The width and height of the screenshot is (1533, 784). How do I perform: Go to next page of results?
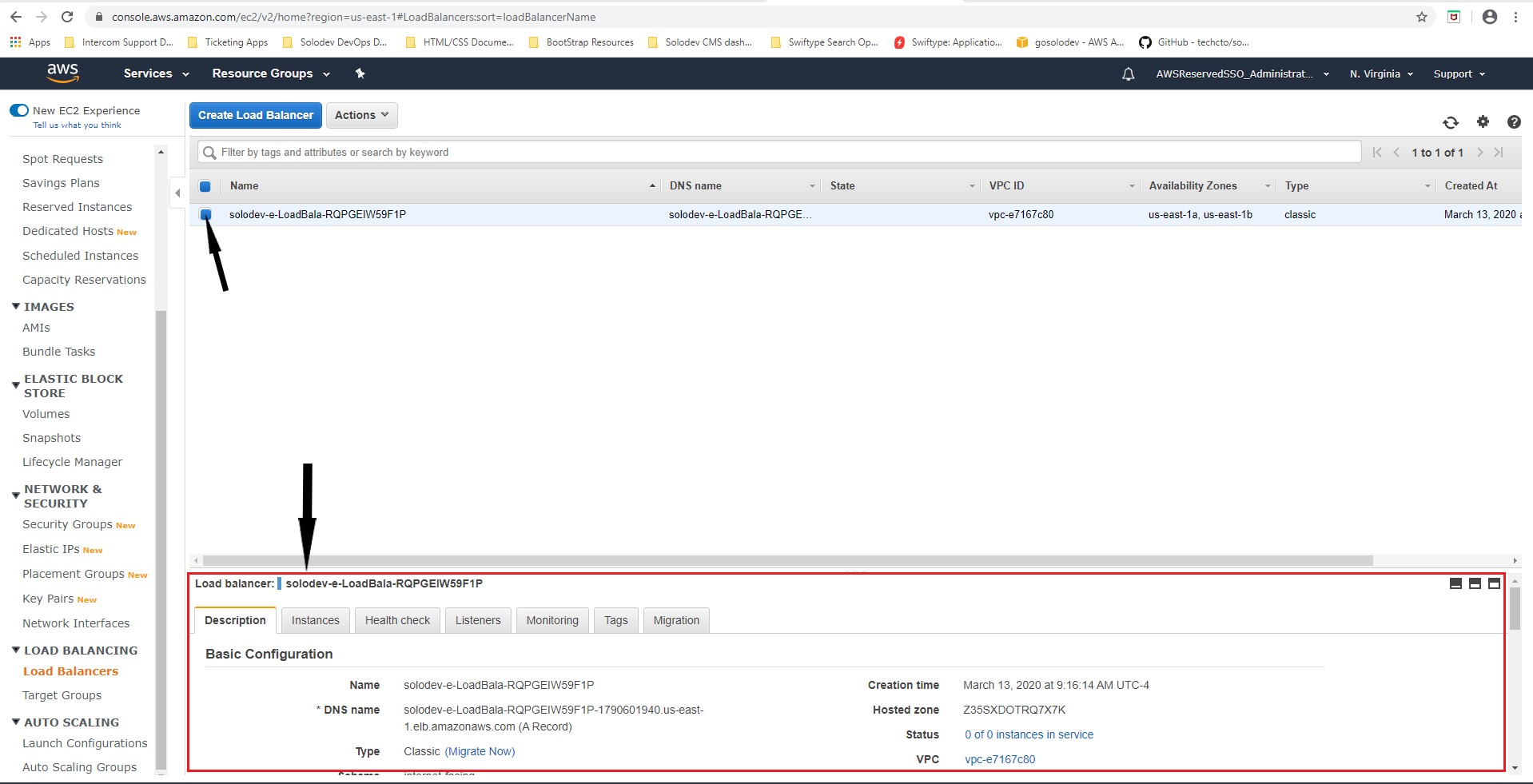1479,153
